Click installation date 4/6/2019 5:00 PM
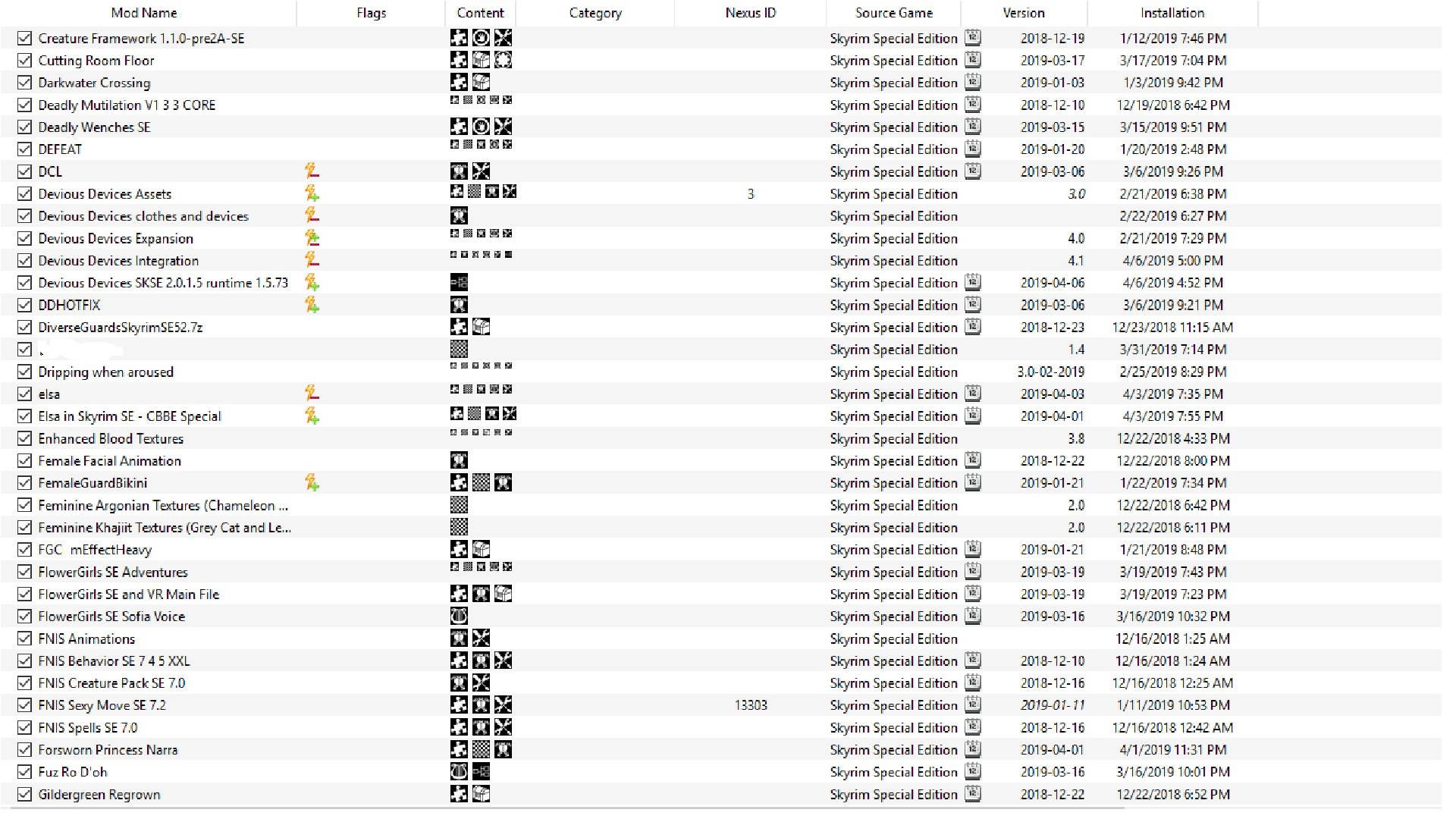Viewport: 1456px width, 819px height. pos(1172,260)
